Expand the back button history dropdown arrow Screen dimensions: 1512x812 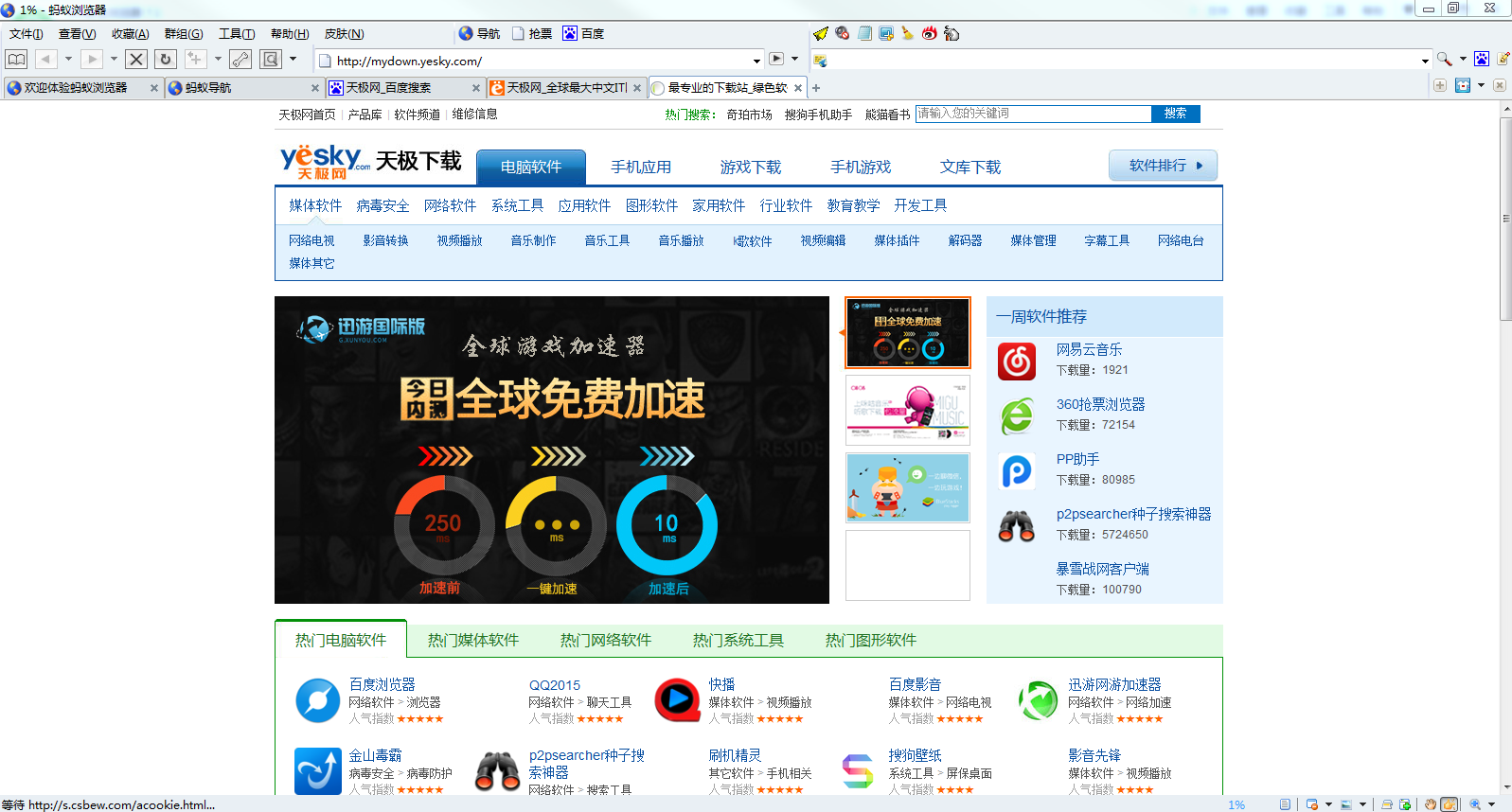click(68, 59)
